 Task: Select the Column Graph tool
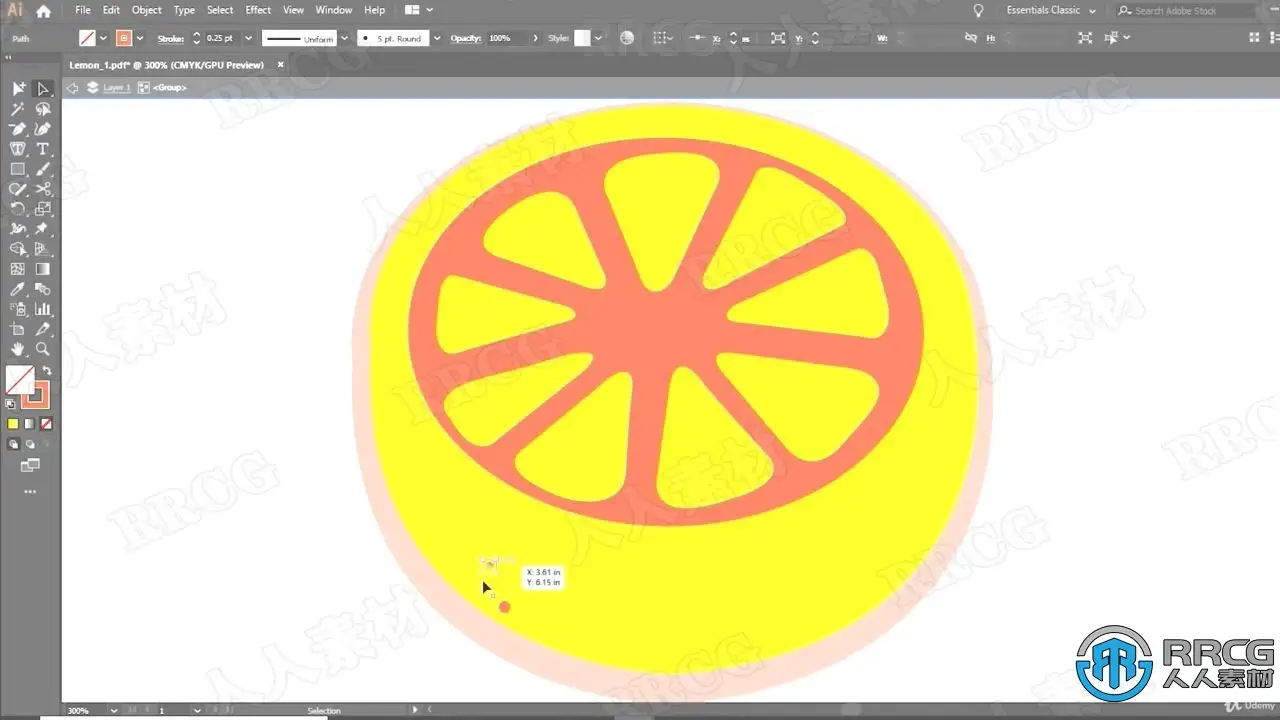42,309
